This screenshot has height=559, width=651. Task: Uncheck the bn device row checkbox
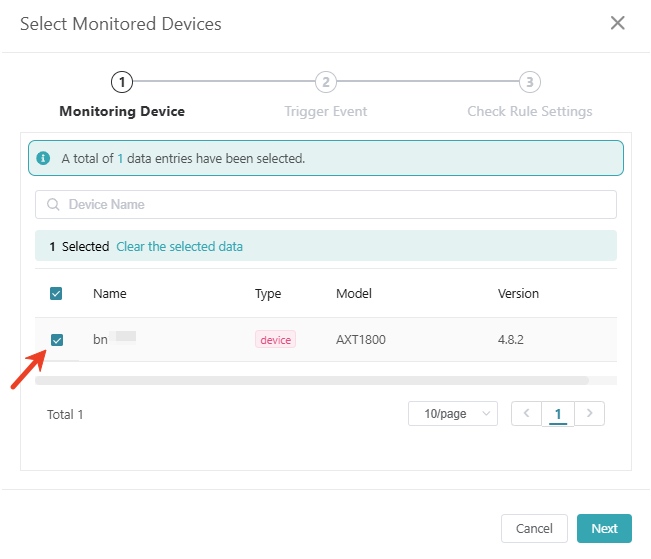57,340
